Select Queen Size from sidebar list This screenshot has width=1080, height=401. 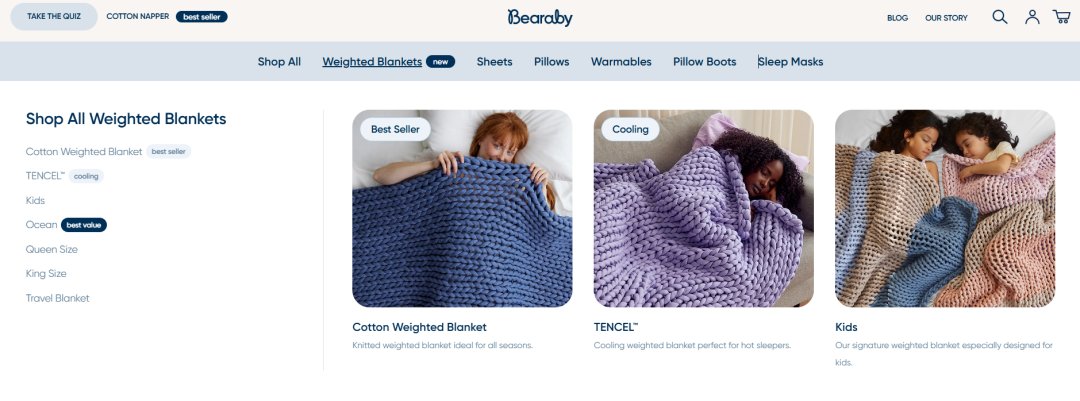(52, 249)
